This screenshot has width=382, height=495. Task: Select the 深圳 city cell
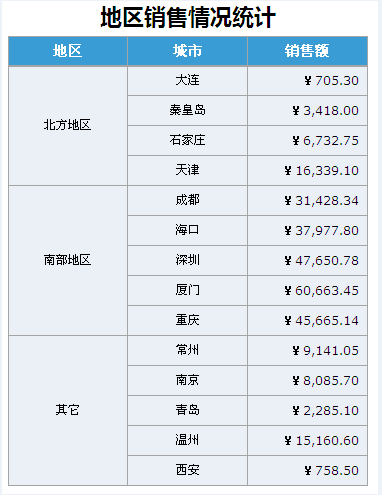pos(187,261)
